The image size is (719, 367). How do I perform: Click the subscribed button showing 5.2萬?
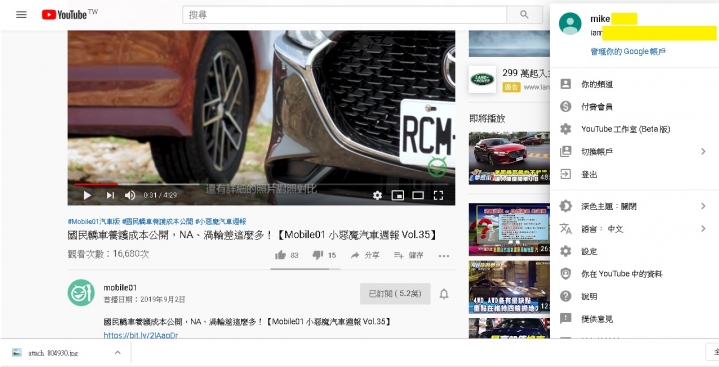pyautogui.click(x=395, y=294)
